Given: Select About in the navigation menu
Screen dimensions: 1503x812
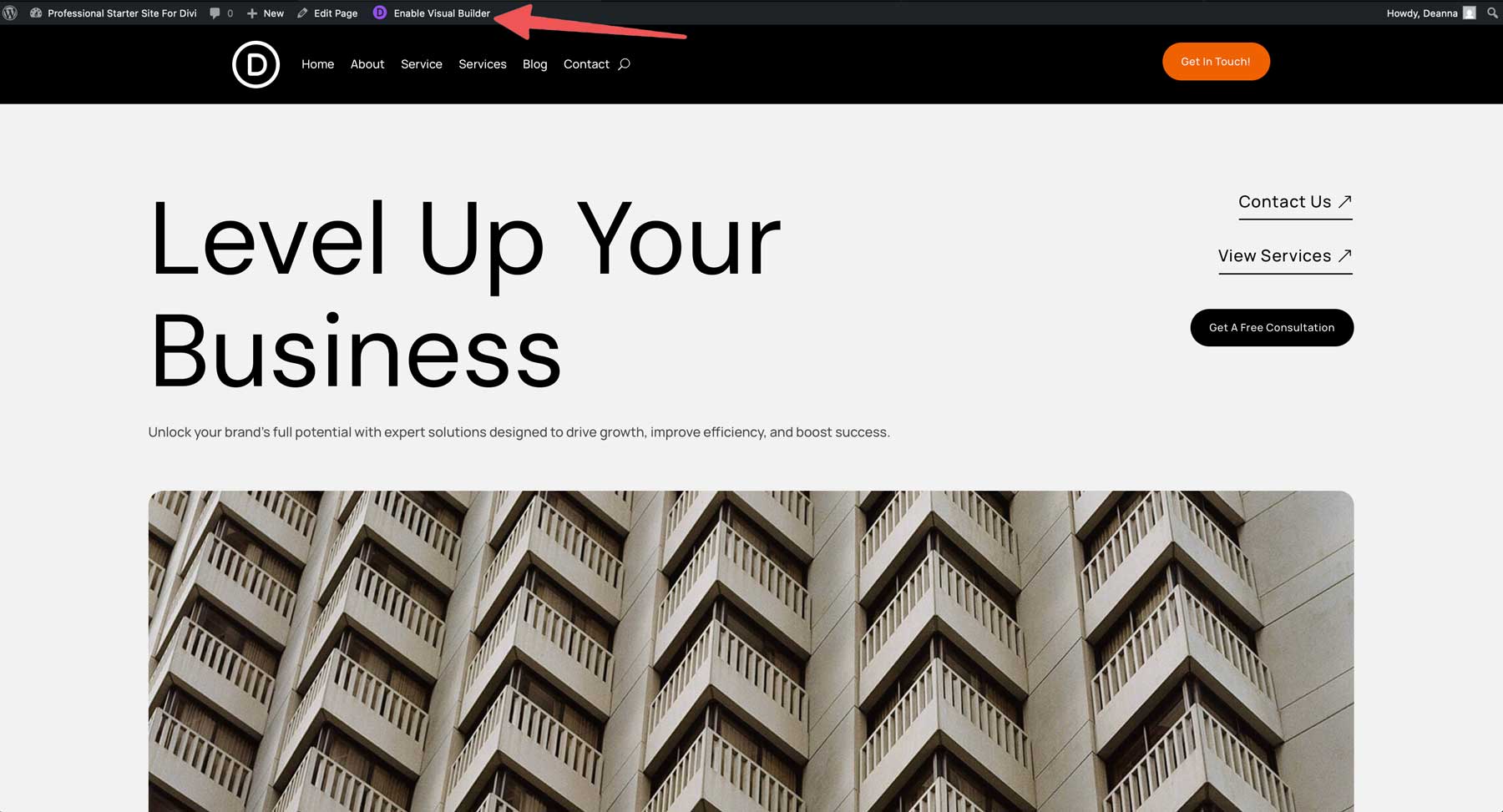Looking at the screenshot, I should [367, 64].
